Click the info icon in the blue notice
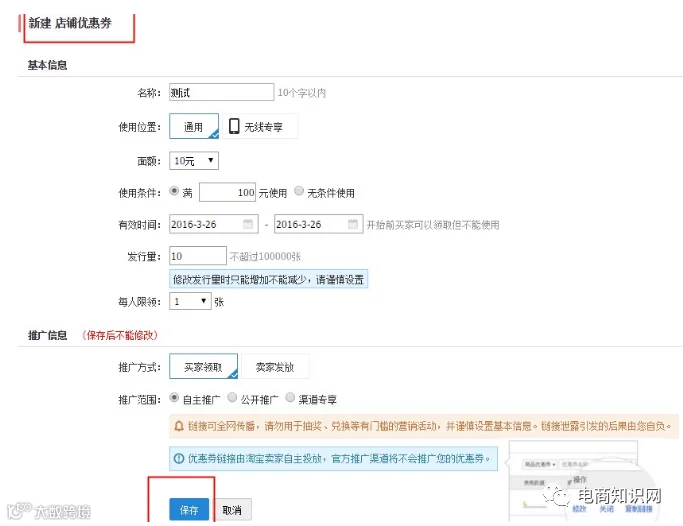Image resolution: width=683 pixels, height=526 pixels. 179,458
